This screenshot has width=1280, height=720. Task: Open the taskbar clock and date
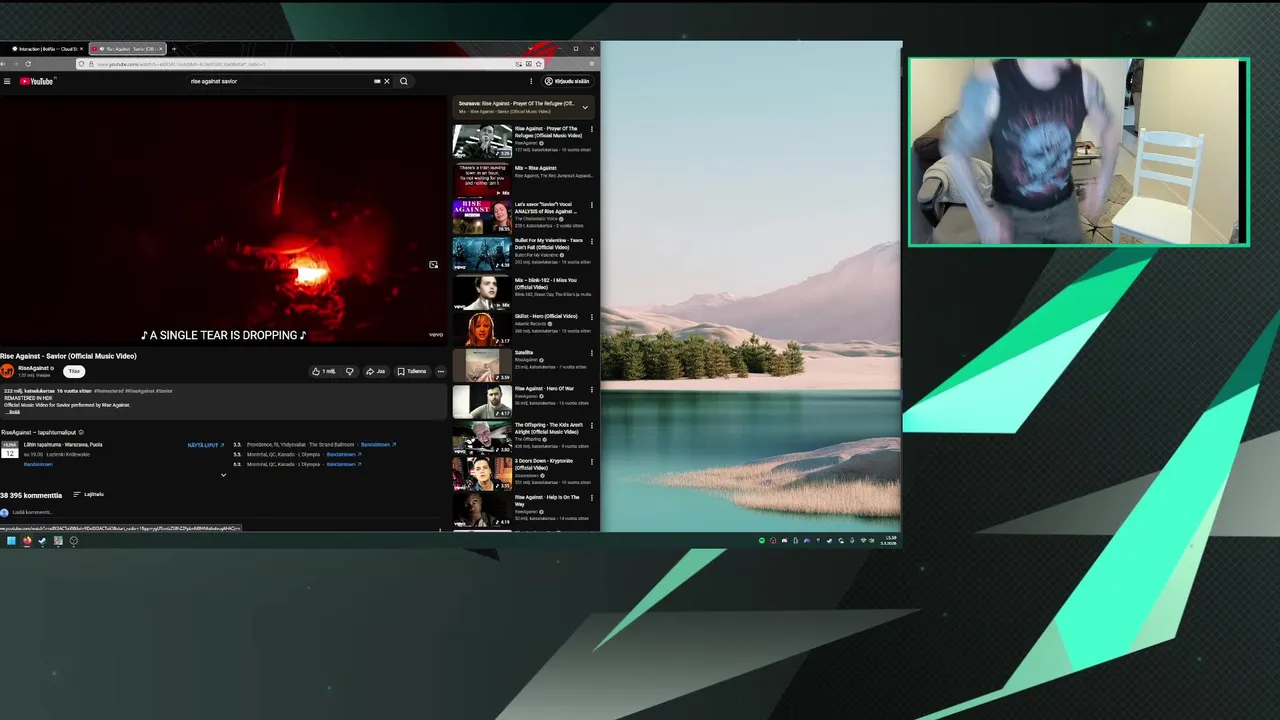pyautogui.click(x=890, y=540)
